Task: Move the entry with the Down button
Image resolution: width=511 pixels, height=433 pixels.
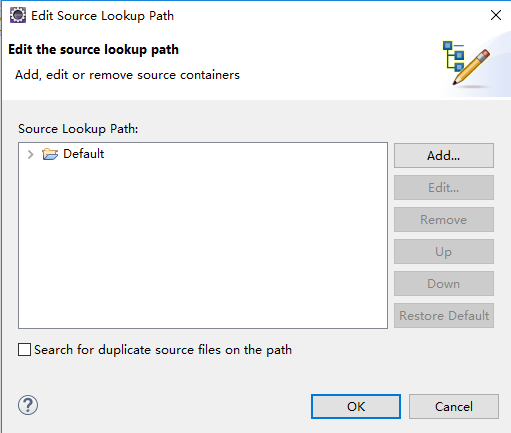Action: (x=444, y=283)
